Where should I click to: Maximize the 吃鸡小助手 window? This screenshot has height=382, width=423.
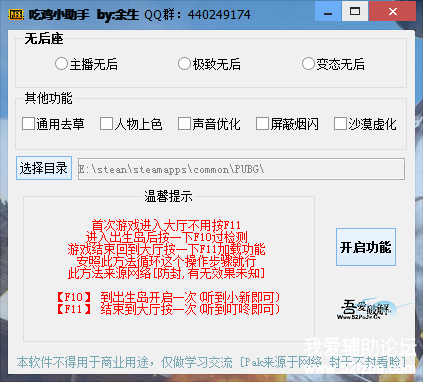coord(355,11)
